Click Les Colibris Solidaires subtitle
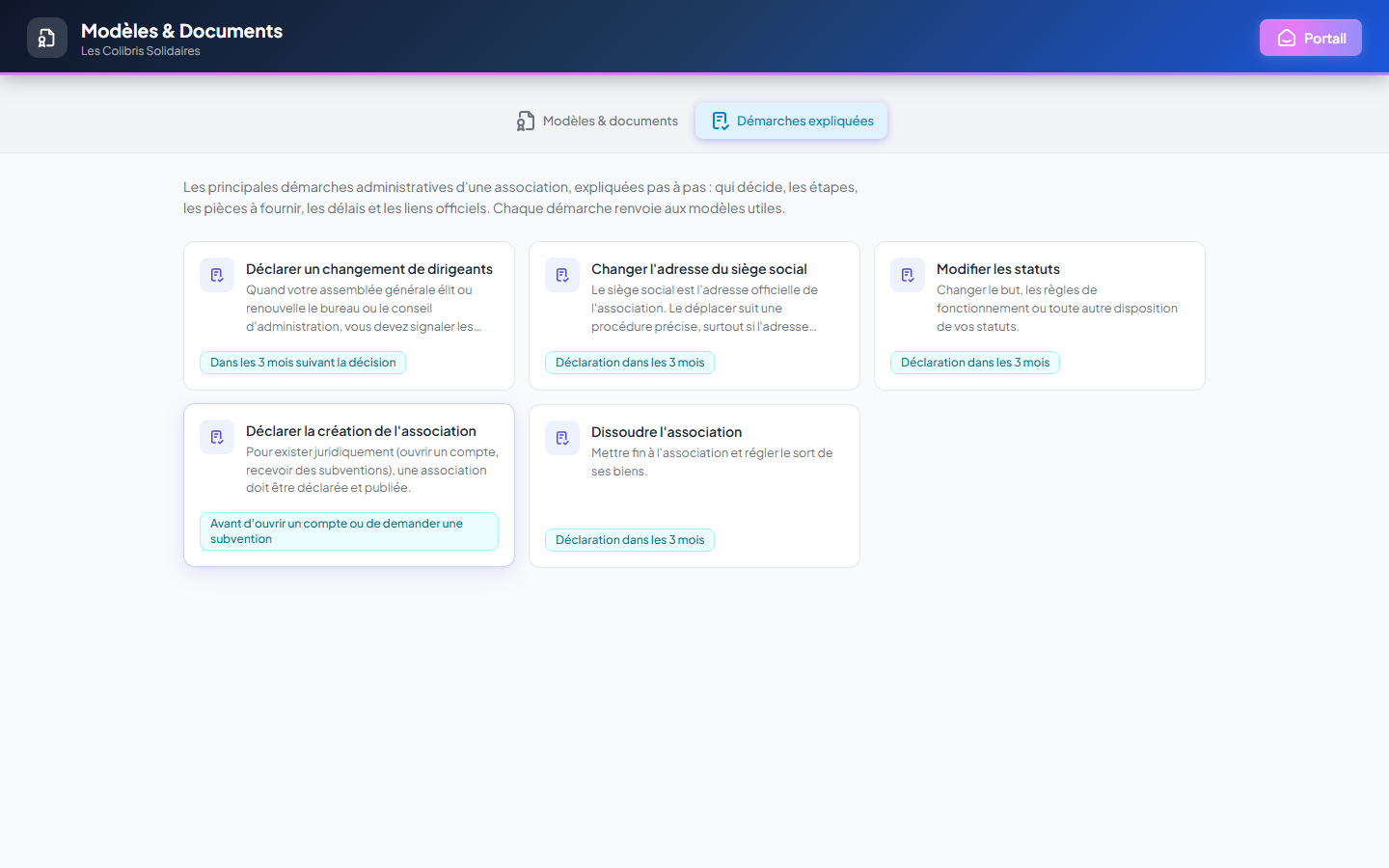This screenshot has width=1389, height=868. [x=141, y=51]
